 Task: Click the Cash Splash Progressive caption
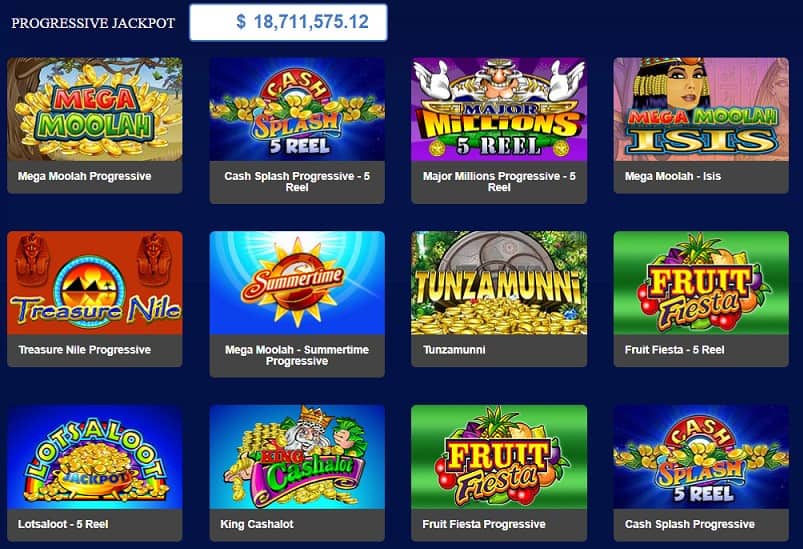pyautogui.click(x=689, y=524)
